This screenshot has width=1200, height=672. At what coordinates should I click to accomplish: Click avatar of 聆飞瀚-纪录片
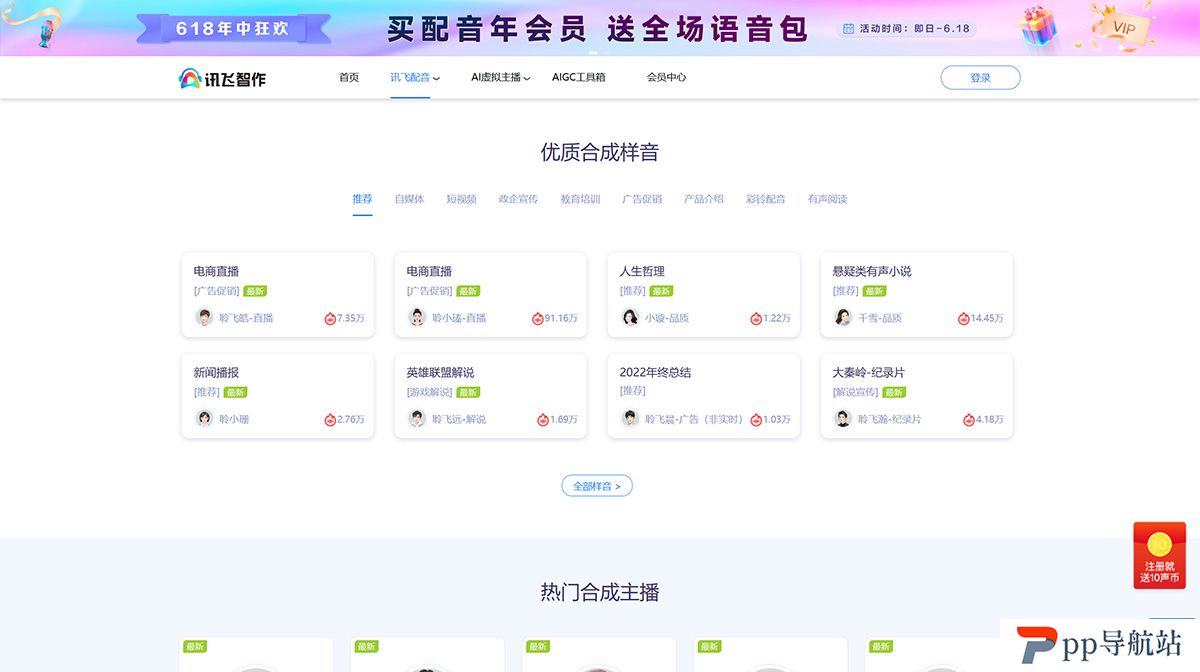pyautogui.click(x=843, y=418)
